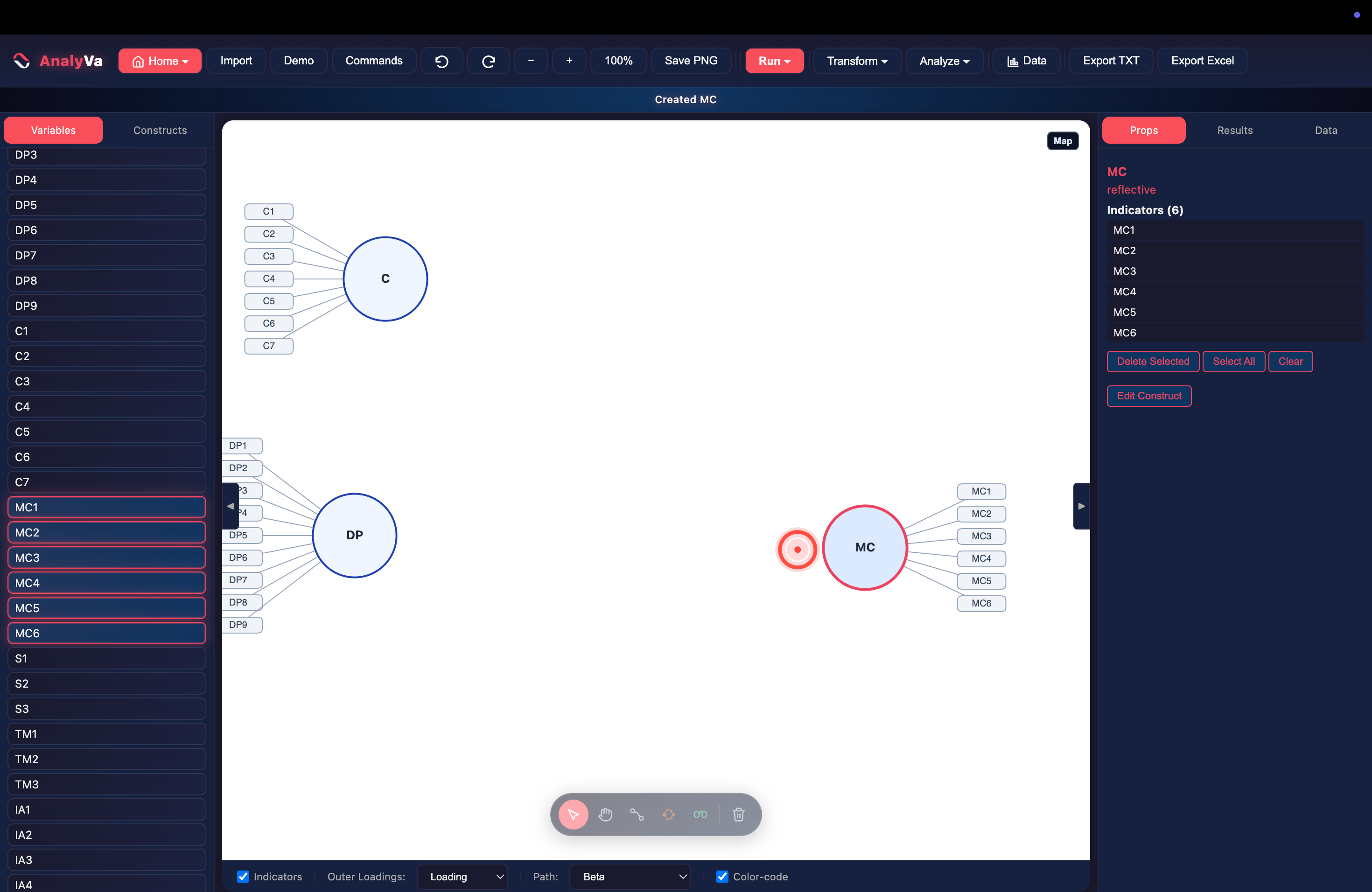Click the Delete Selected button
The height and width of the screenshot is (892, 1372).
(x=1153, y=361)
